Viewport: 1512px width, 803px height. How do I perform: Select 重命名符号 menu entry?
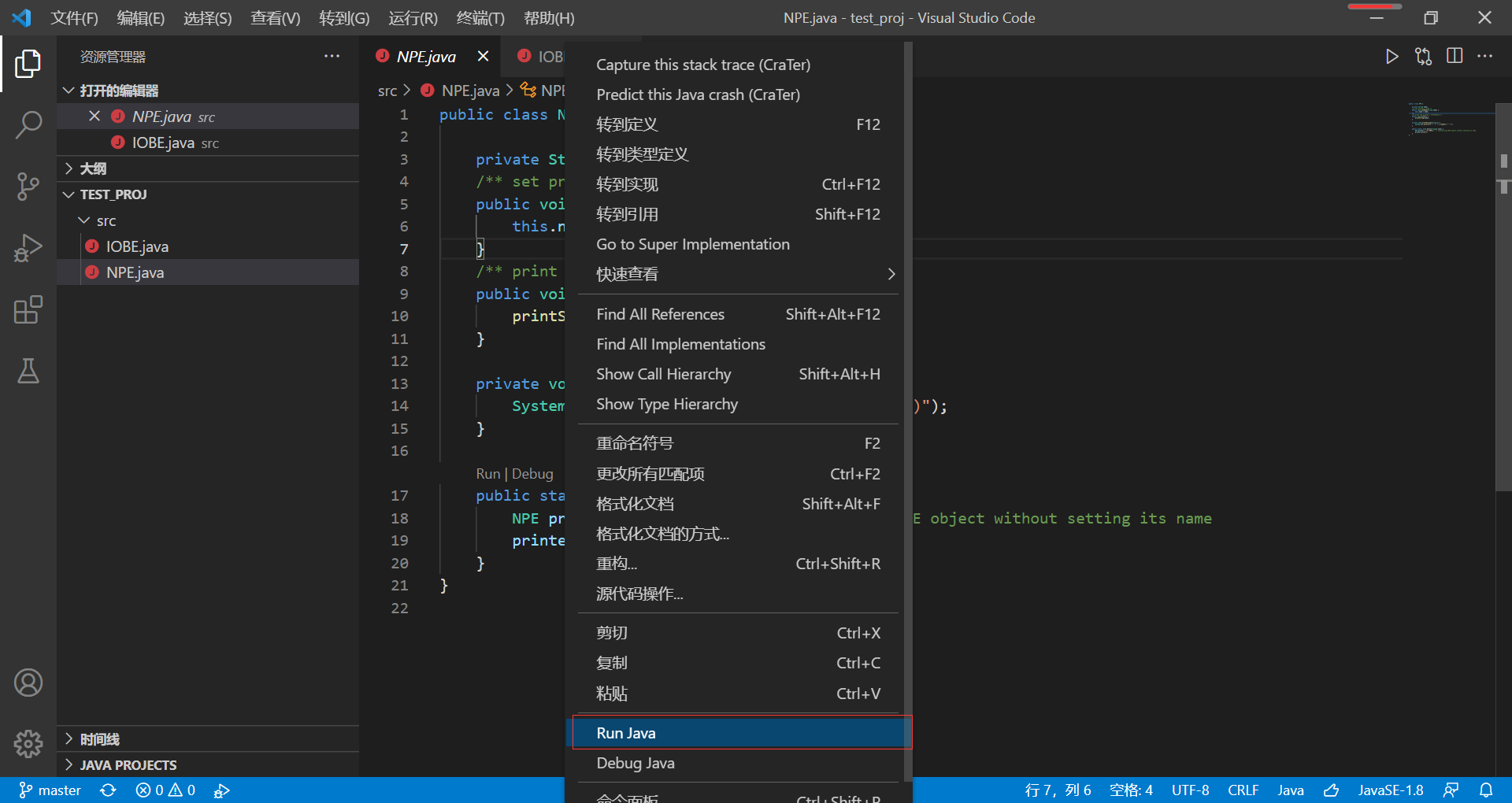739,443
